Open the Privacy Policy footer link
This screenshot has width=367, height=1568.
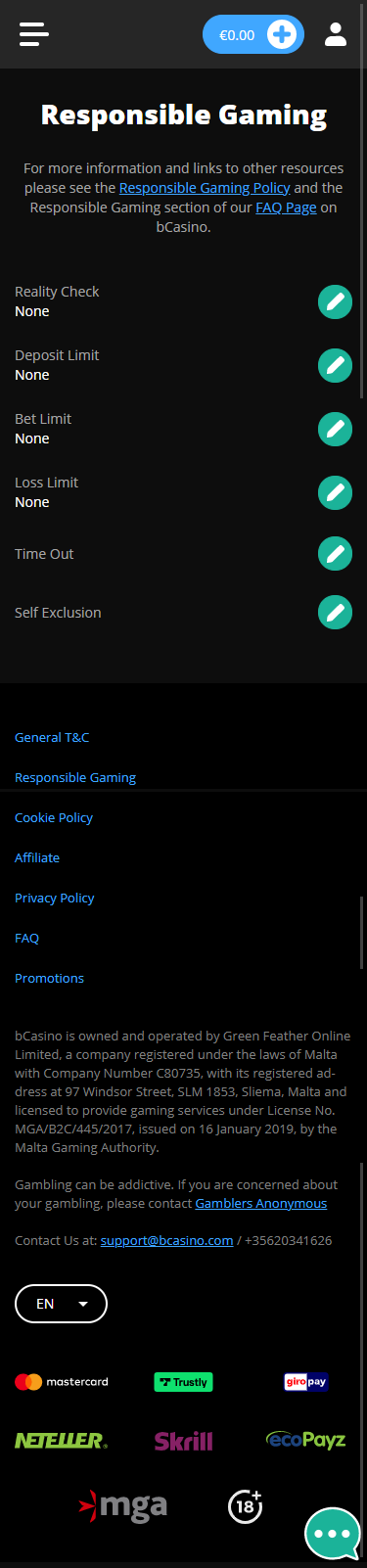click(55, 898)
